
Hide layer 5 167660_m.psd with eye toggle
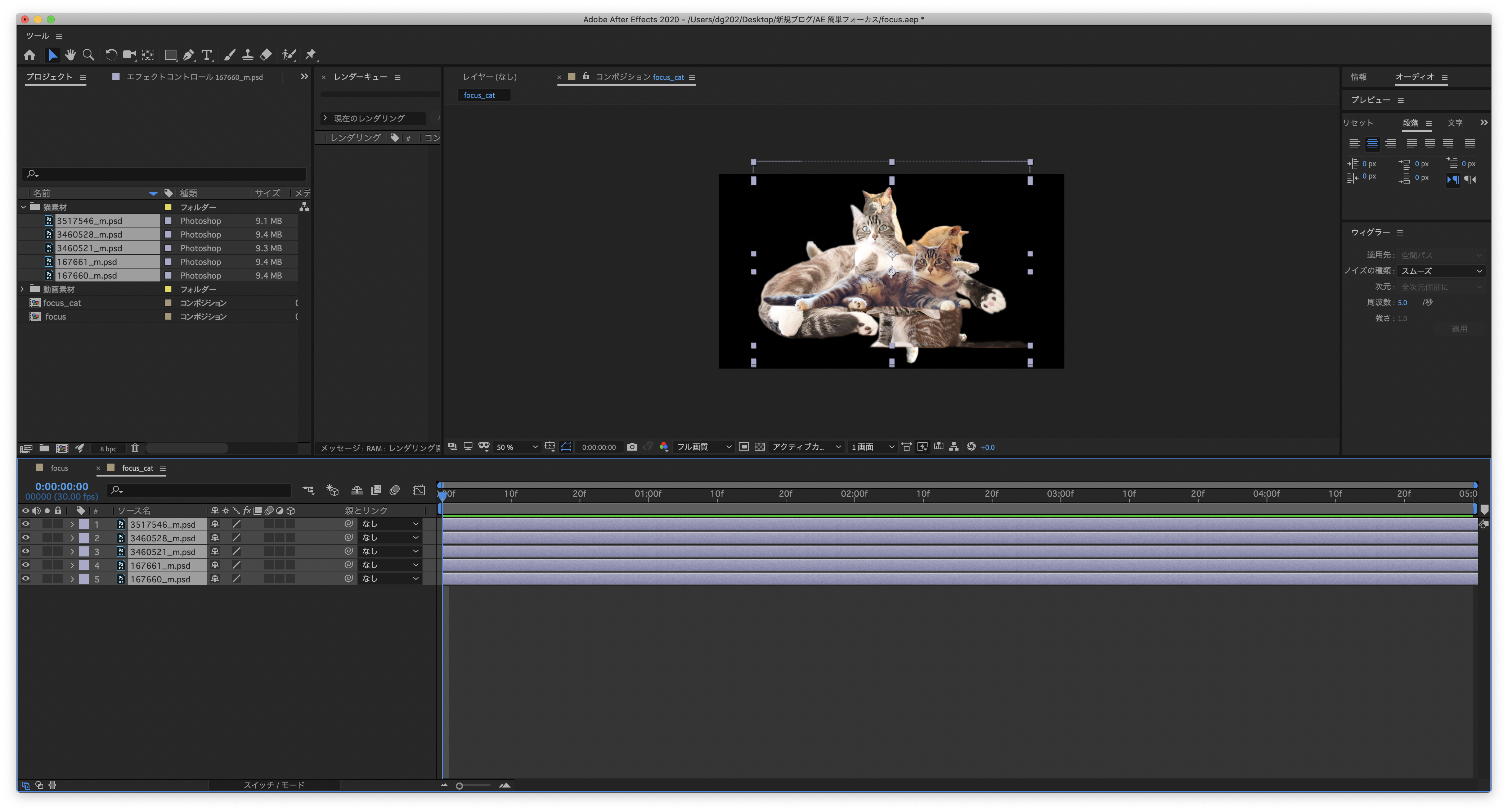pos(25,578)
